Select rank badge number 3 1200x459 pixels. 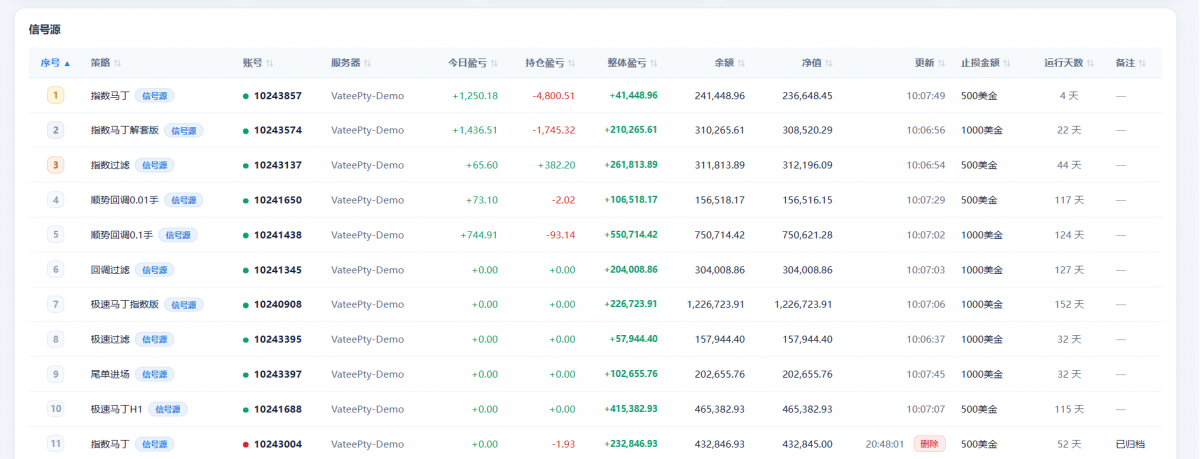tap(56, 165)
